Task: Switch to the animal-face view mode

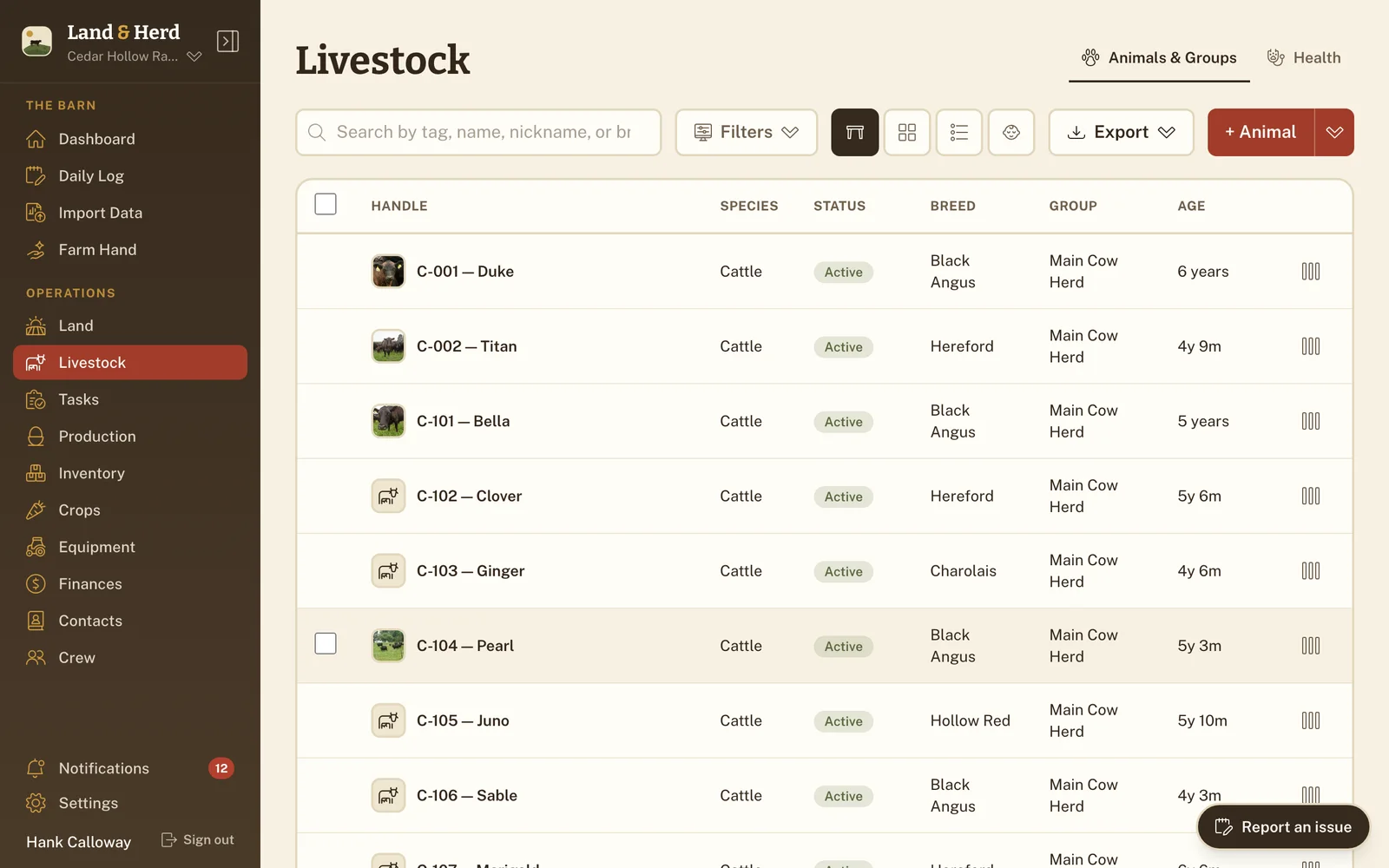Action: (1011, 132)
